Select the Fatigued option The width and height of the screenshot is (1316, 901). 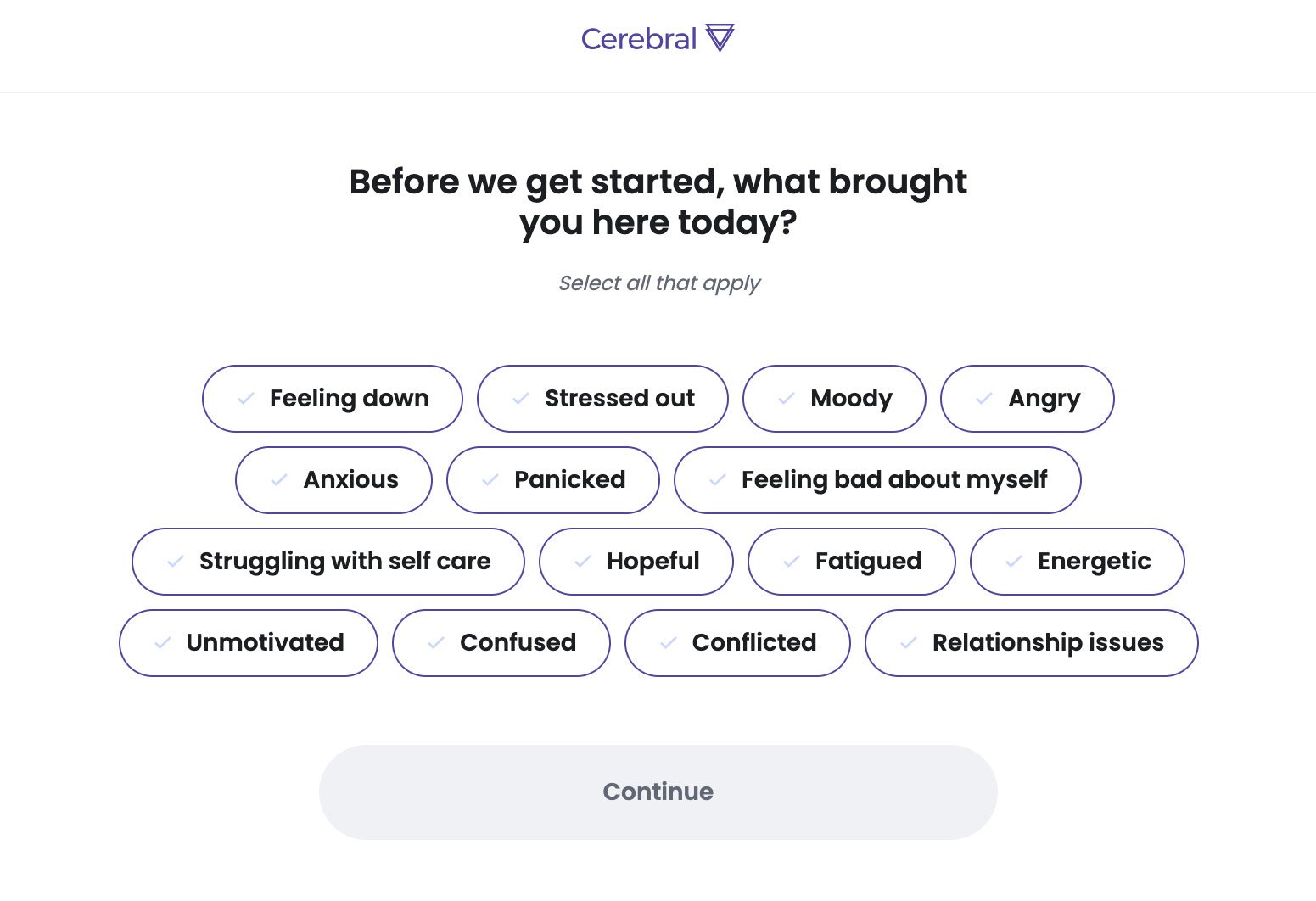coord(852,562)
